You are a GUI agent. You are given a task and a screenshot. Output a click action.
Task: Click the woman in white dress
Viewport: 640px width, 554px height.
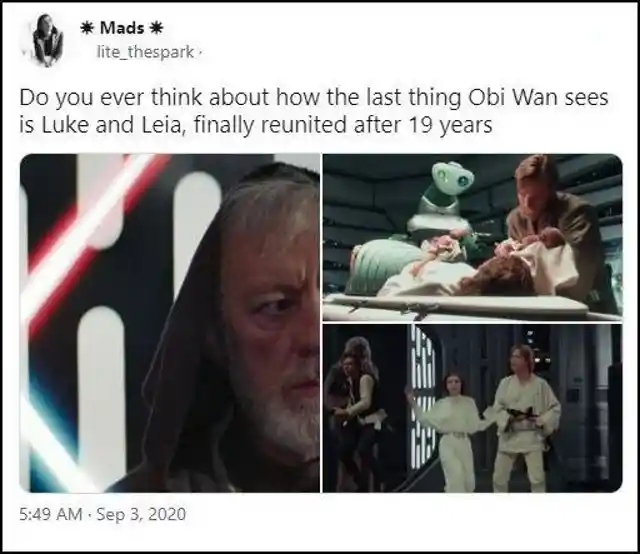coord(451,431)
